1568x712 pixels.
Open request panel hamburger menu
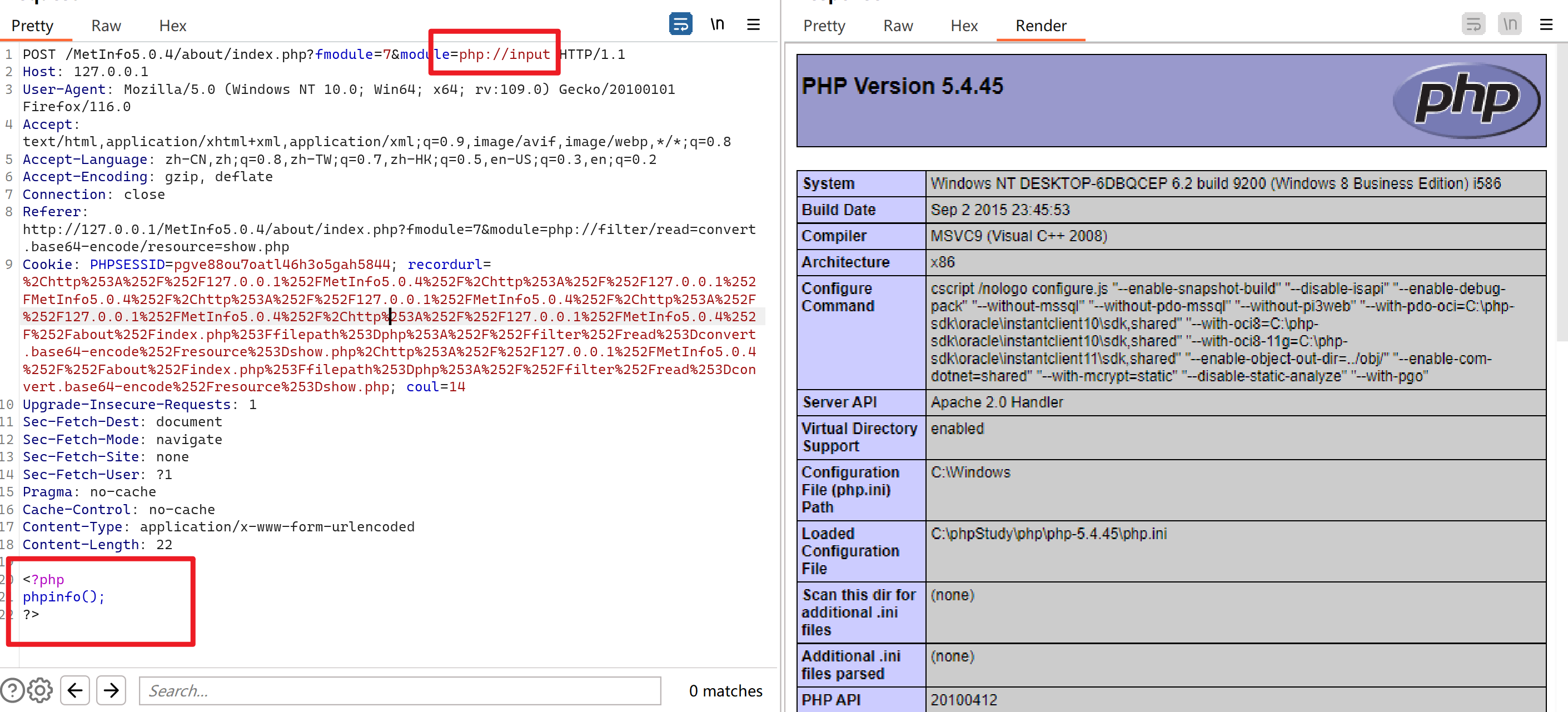[753, 24]
